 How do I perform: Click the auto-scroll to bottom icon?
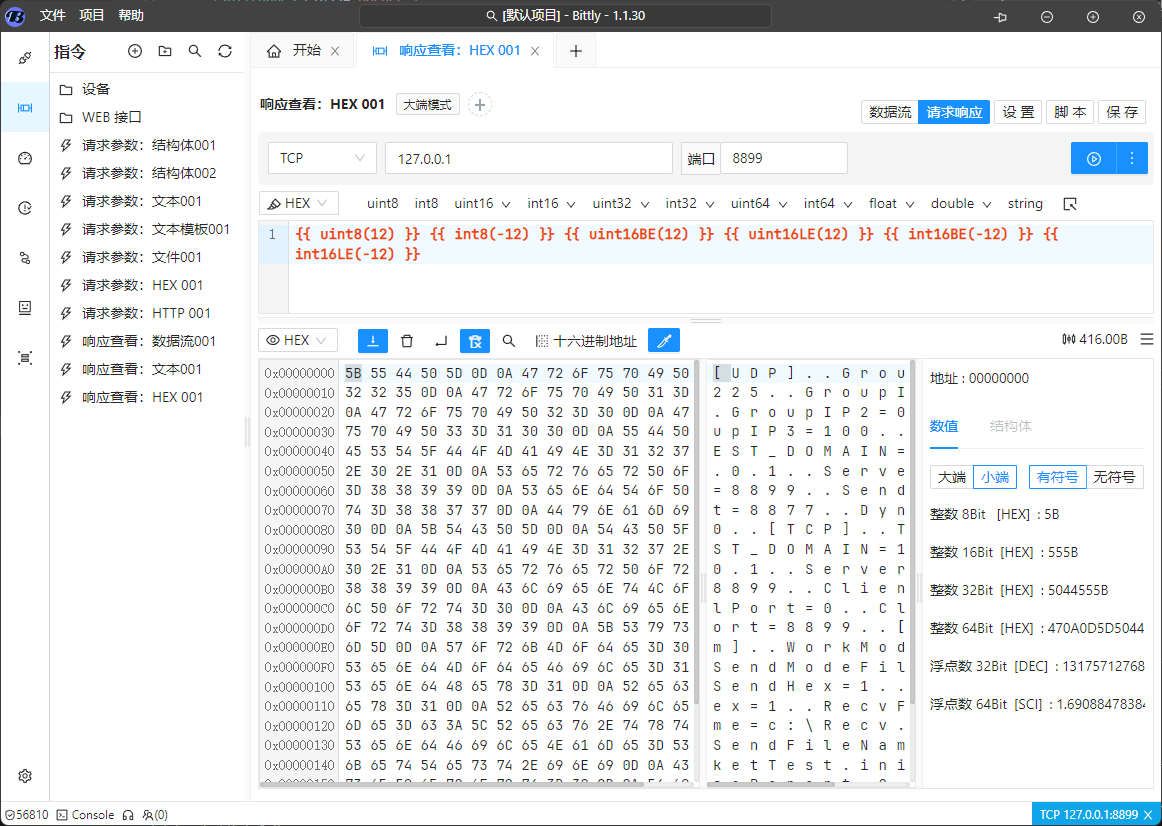click(x=373, y=341)
